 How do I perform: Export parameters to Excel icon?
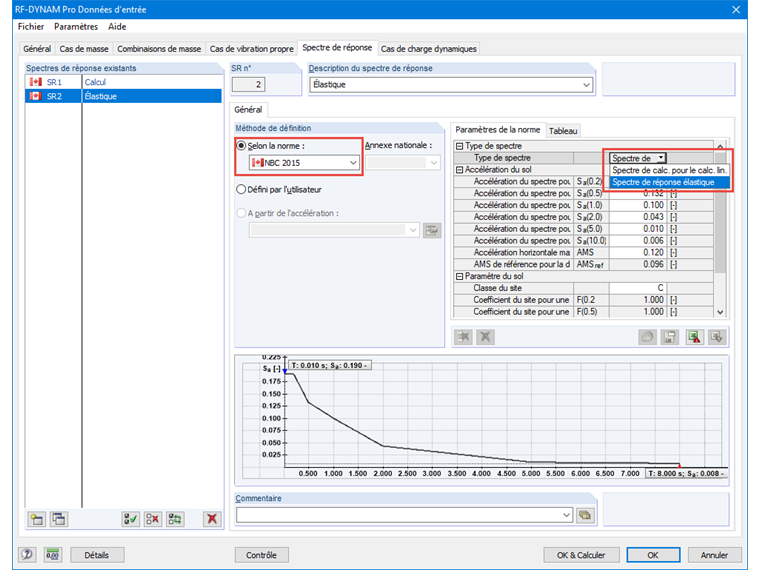695,337
